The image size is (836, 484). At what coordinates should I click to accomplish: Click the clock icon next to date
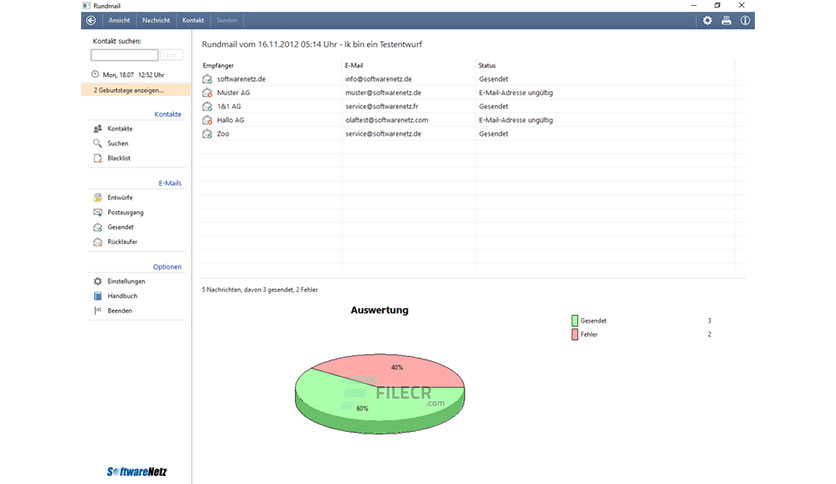(x=95, y=75)
